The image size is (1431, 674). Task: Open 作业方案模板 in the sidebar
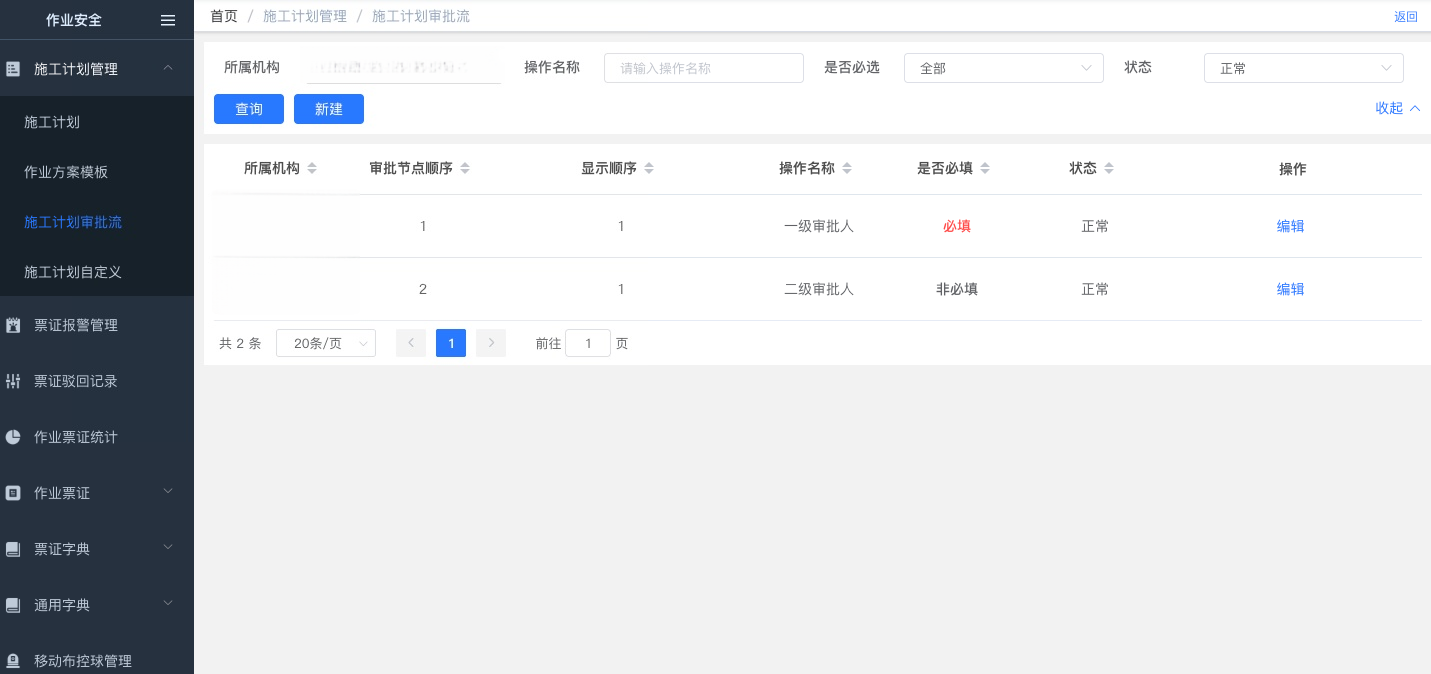(x=66, y=172)
